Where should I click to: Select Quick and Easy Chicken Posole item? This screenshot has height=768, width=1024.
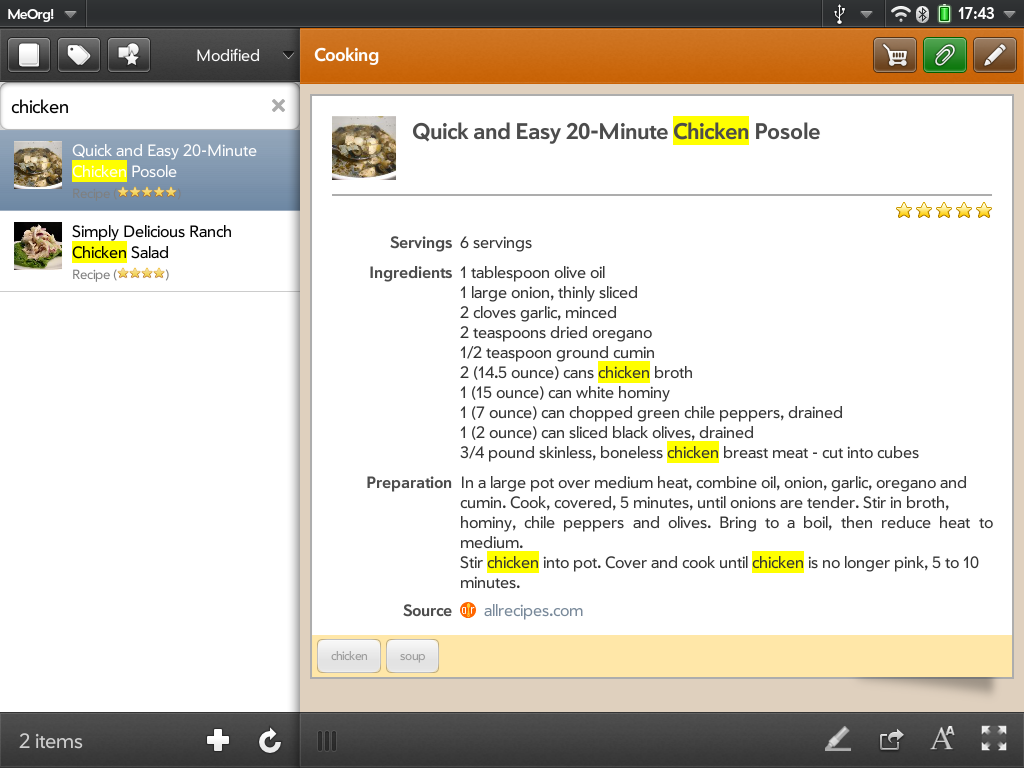pyautogui.click(x=150, y=170)
